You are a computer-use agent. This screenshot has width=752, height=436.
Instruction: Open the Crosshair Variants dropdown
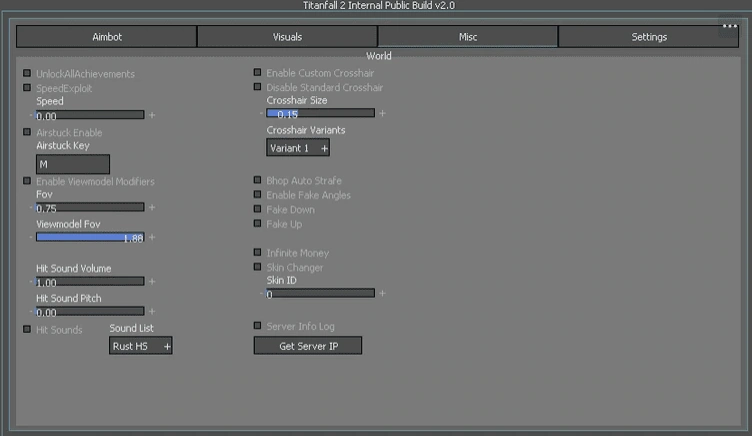pos(298,148)
